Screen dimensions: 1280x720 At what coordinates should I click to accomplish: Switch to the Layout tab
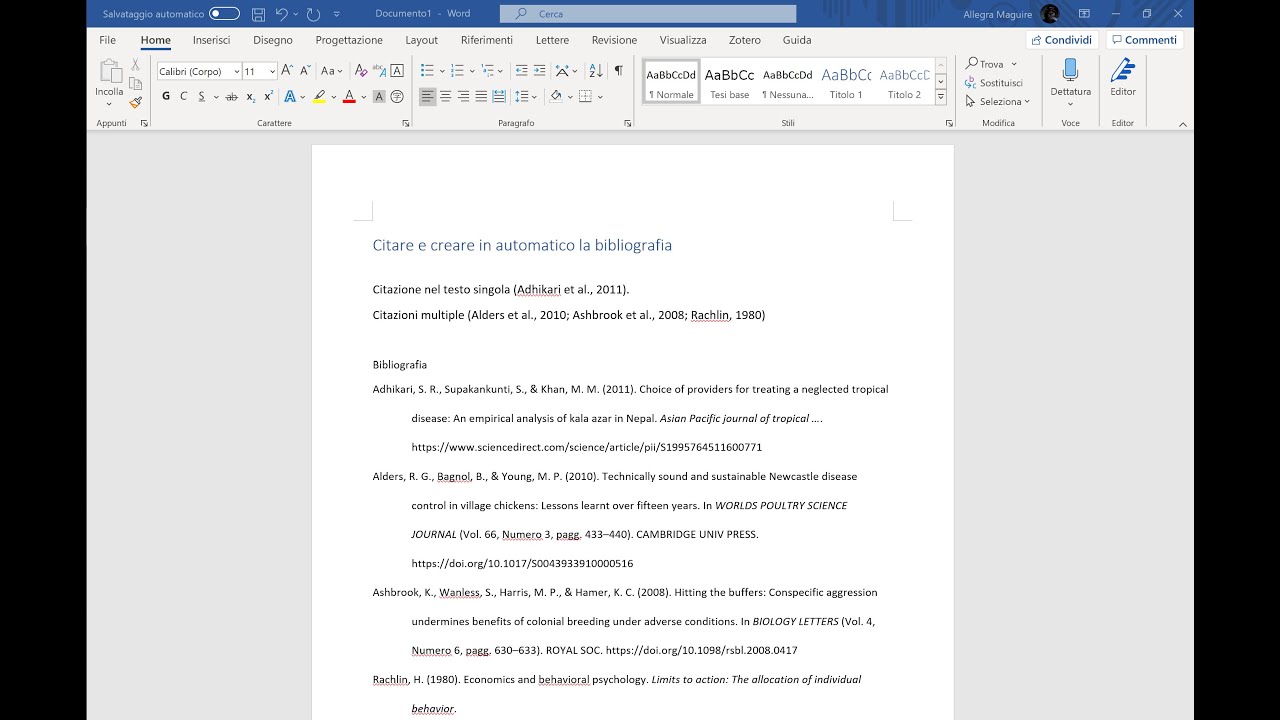click(421, 40)
